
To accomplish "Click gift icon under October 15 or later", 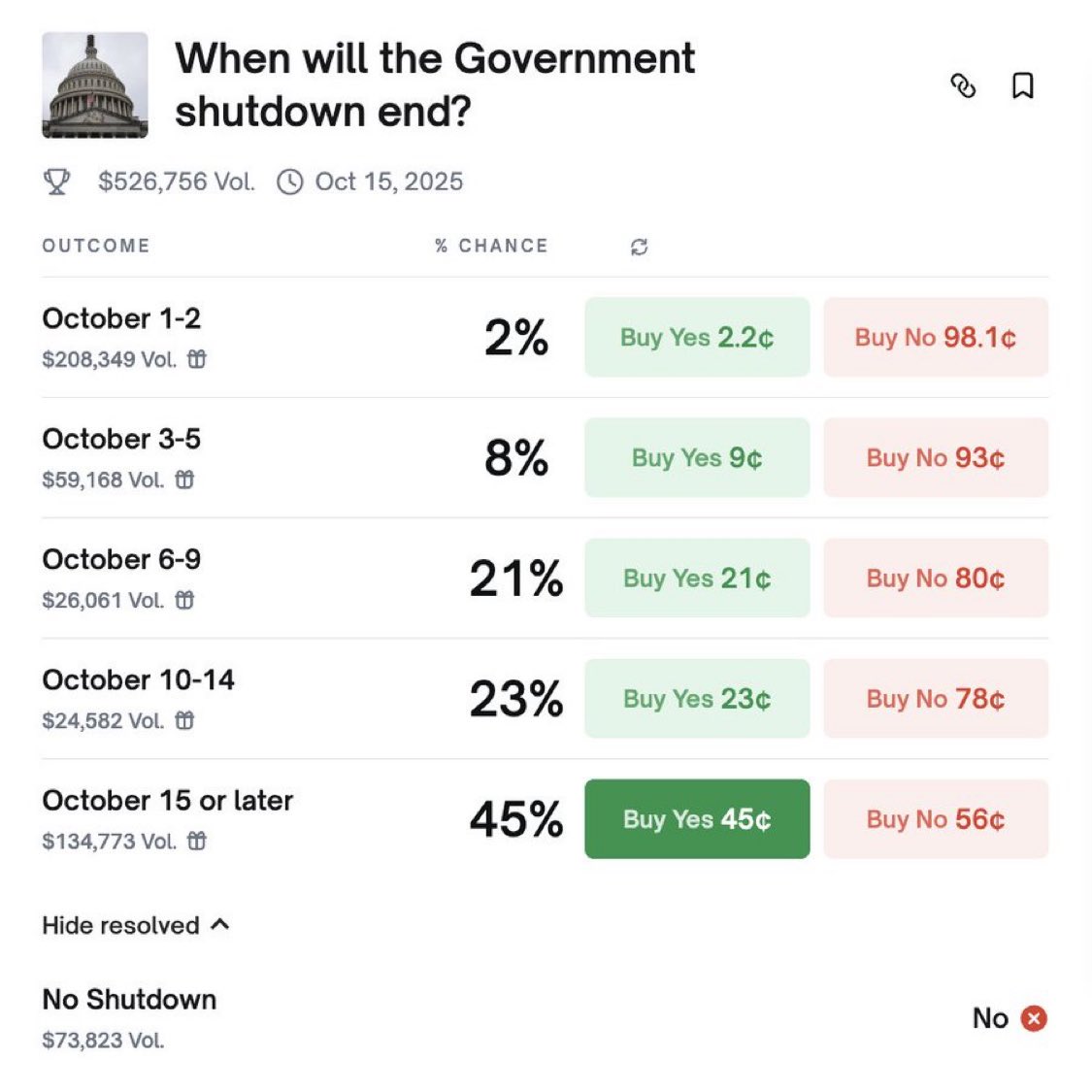I will (197, 841).
